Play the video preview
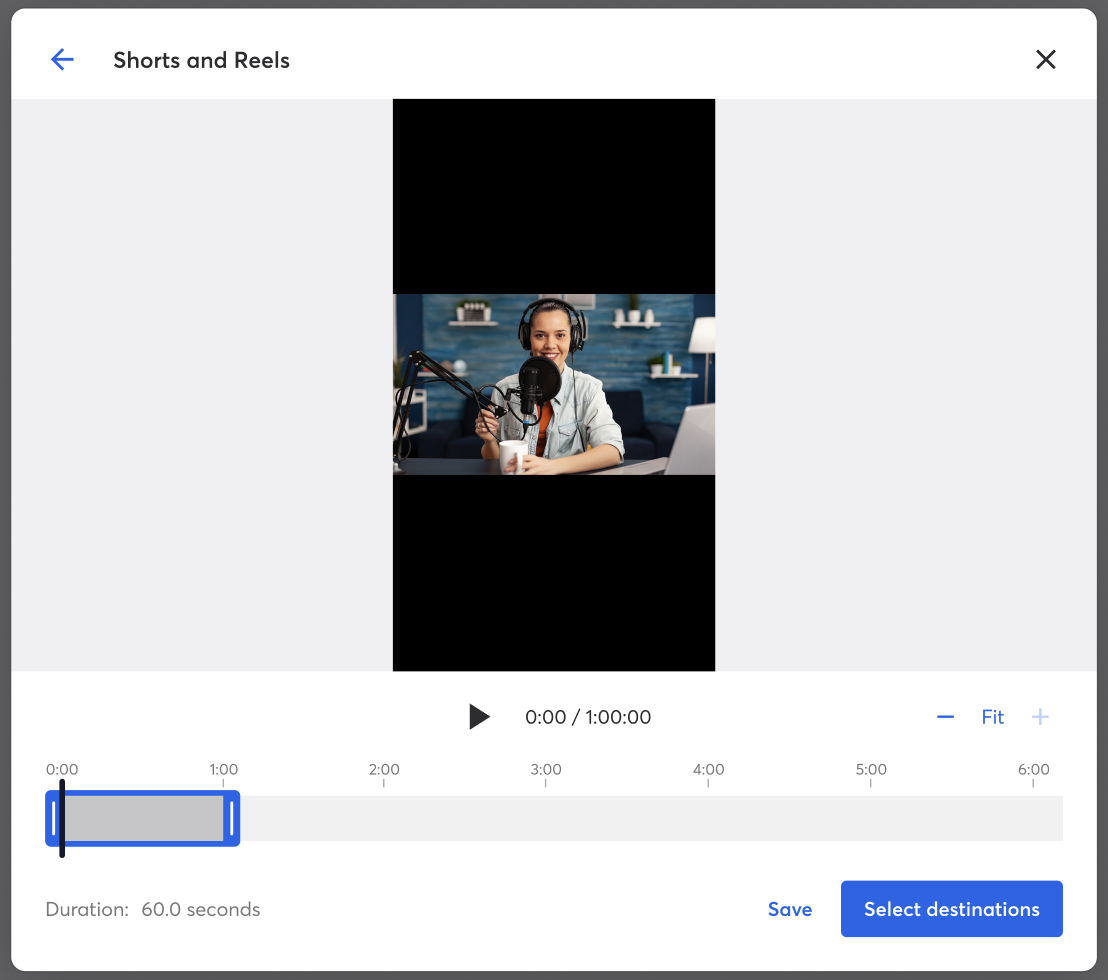1108x980 pixels. click(479, 716)
